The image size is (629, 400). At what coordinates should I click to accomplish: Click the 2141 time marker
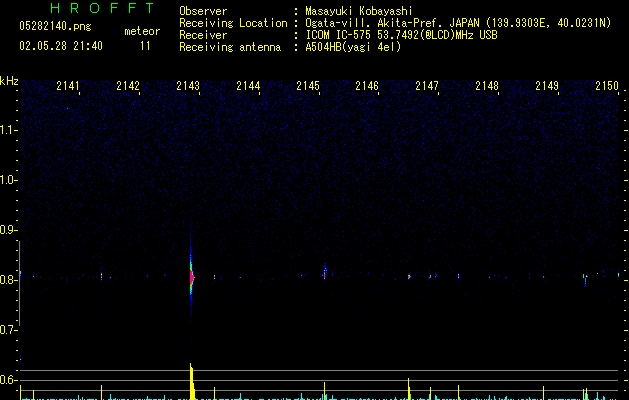(x=68, y=85)
